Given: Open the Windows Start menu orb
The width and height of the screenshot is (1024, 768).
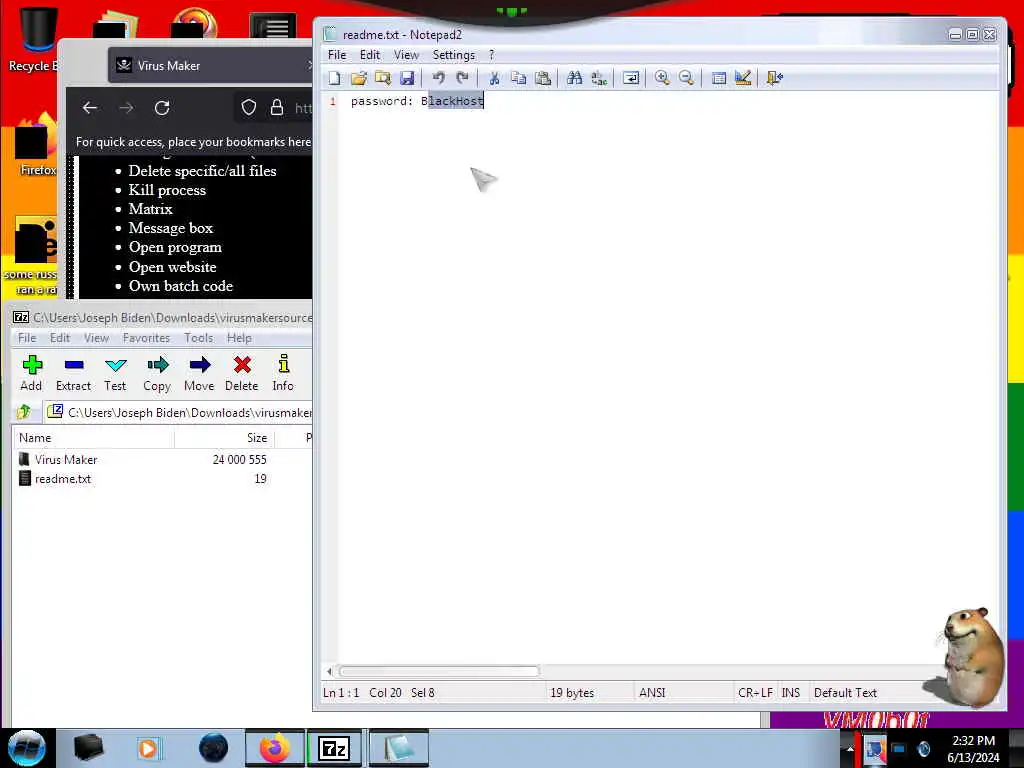Looking at the screenshot, I should point(27,748).
